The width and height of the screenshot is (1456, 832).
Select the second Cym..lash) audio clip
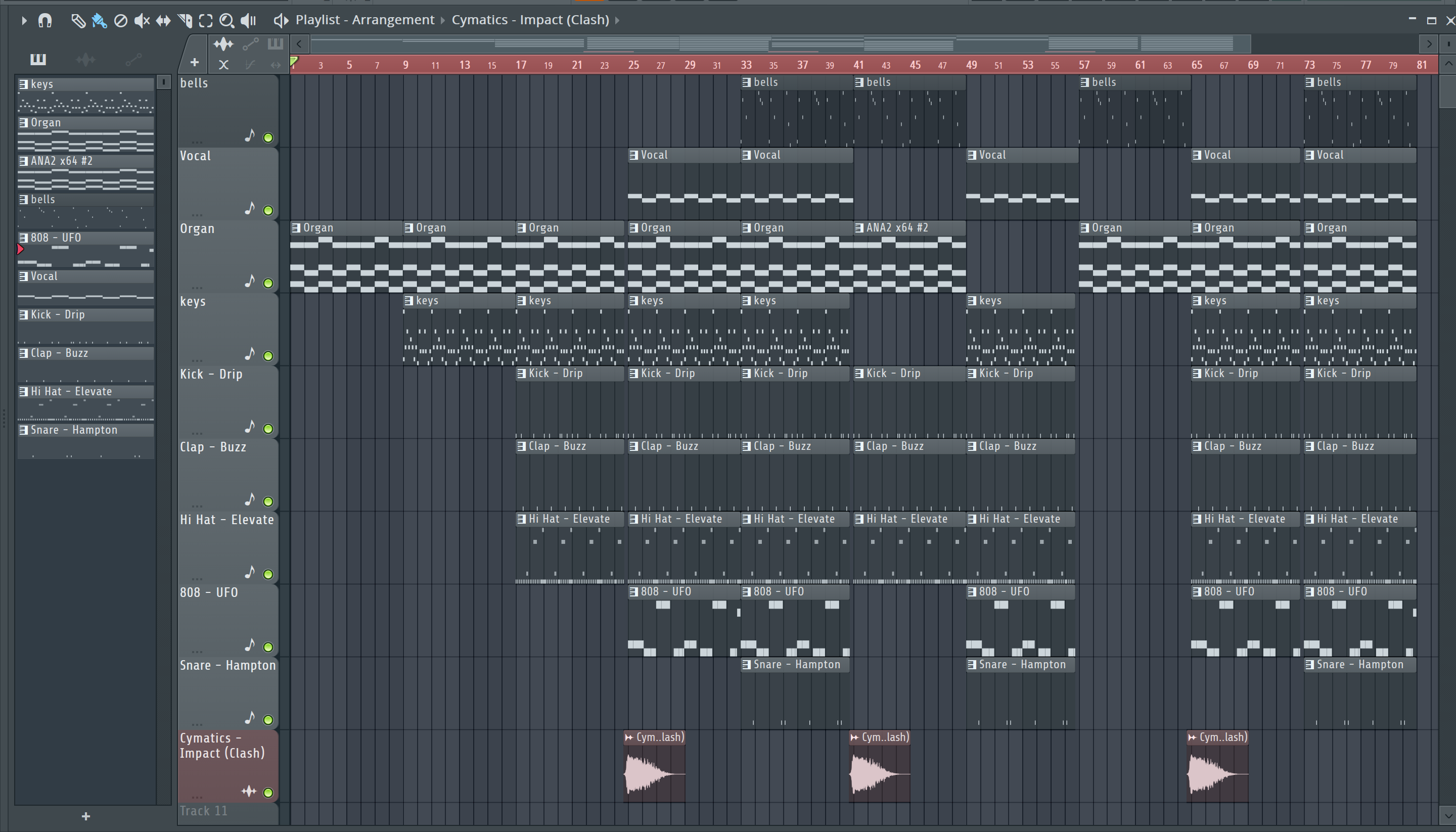[x=880, y=767]
